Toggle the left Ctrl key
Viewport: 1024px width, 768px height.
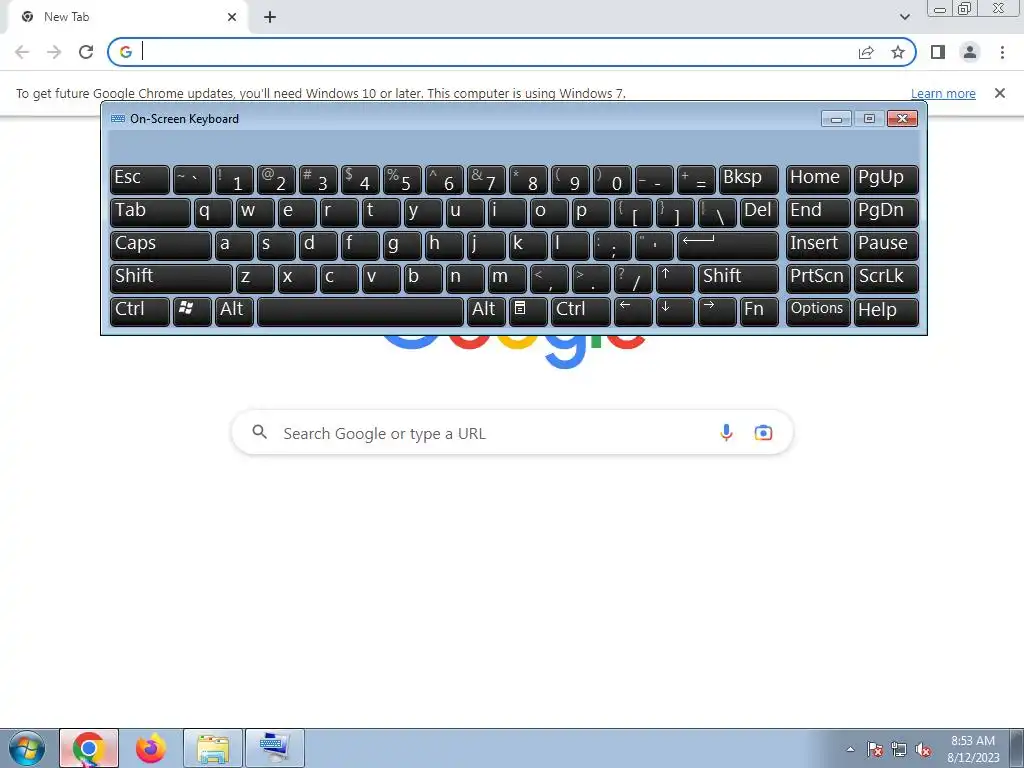click(x=140, y=311)
